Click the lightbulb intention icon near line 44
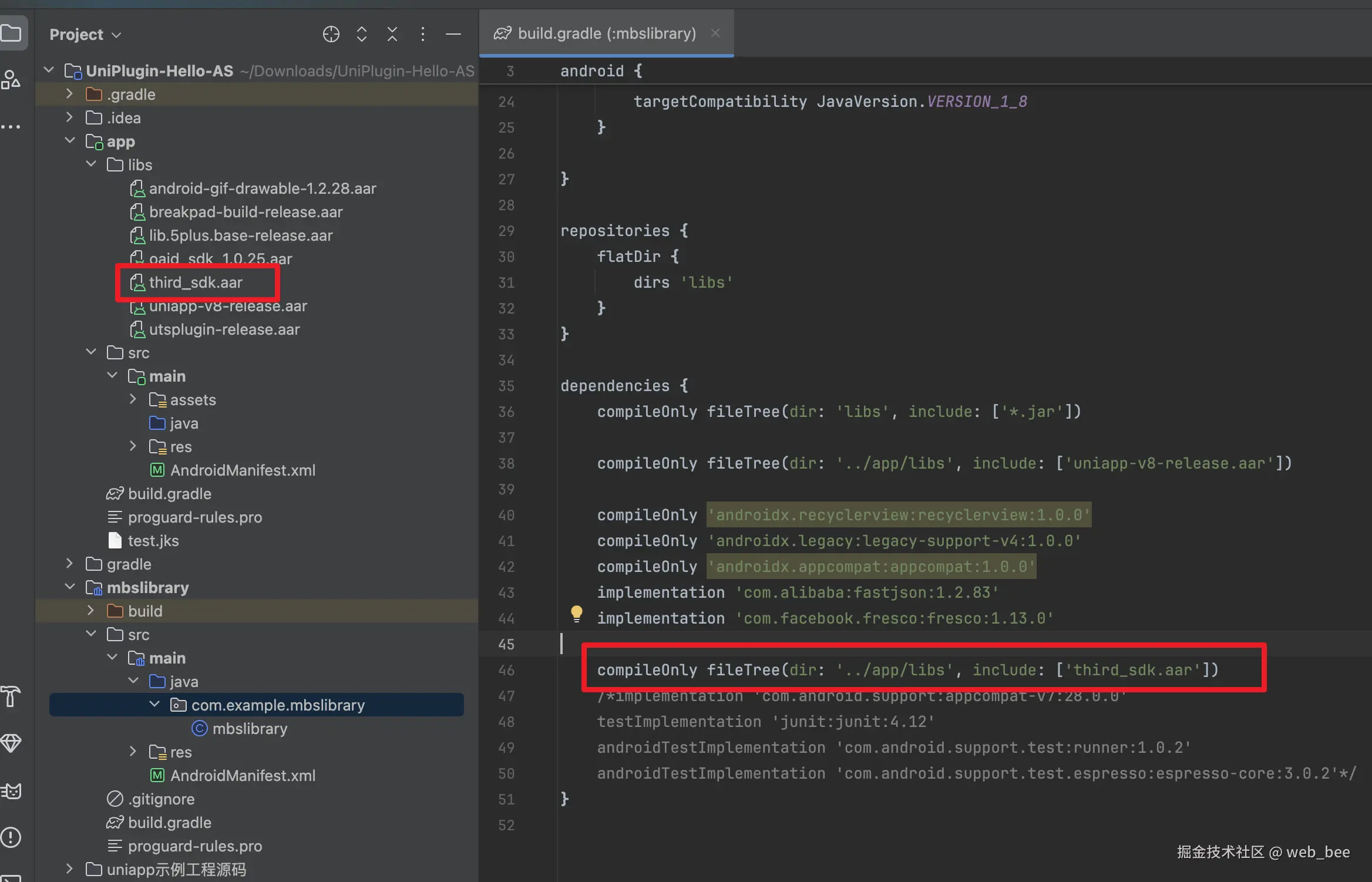This screenshot has height=882, width=1372. [x=576, y=612]
